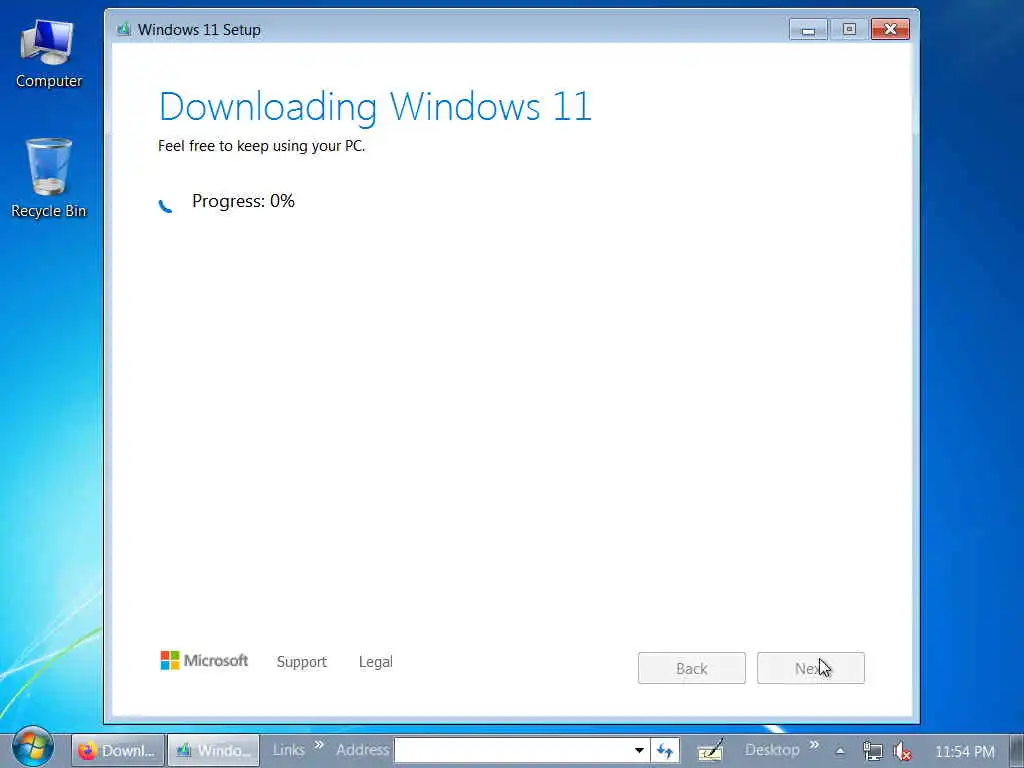Click the Show desktop strip

(x=1017, y=750)
